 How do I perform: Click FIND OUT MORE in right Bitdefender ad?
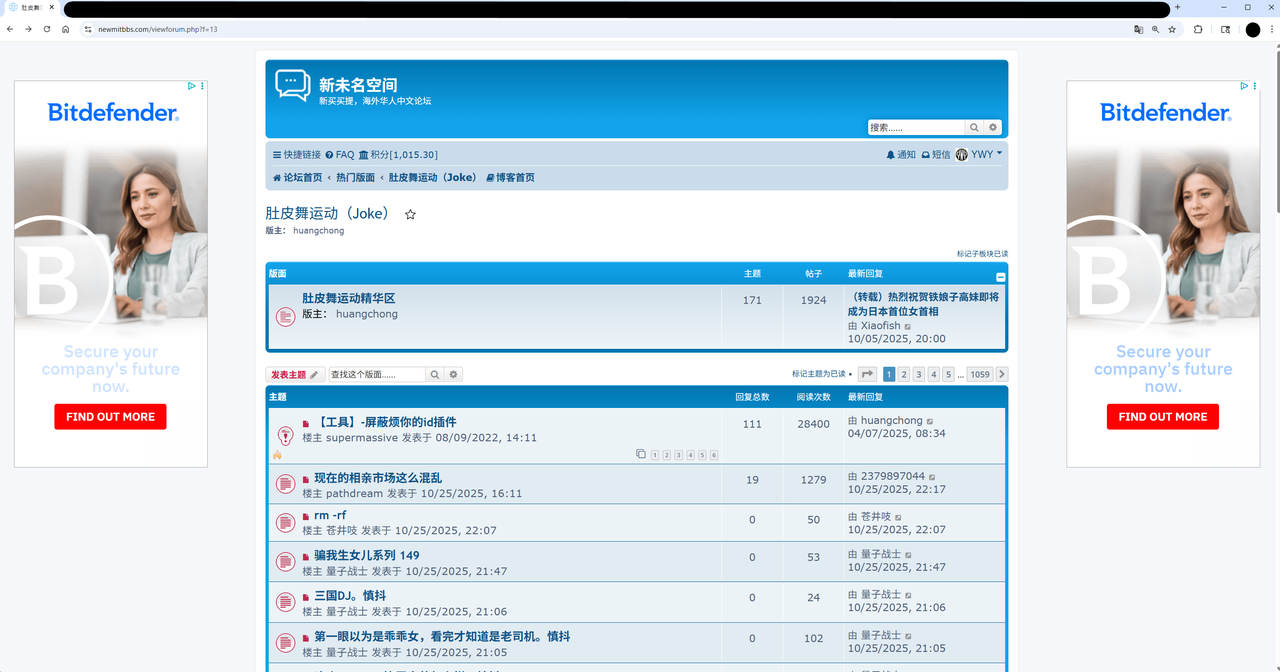coord(1163,417)
